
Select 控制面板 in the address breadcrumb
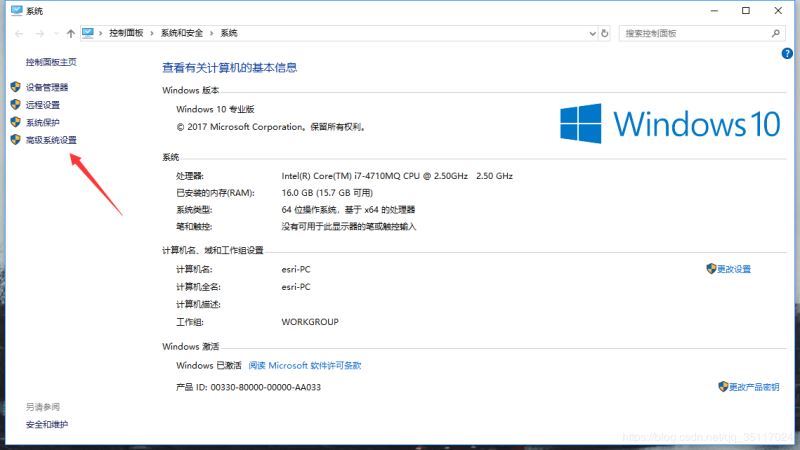tap(127, 33)
